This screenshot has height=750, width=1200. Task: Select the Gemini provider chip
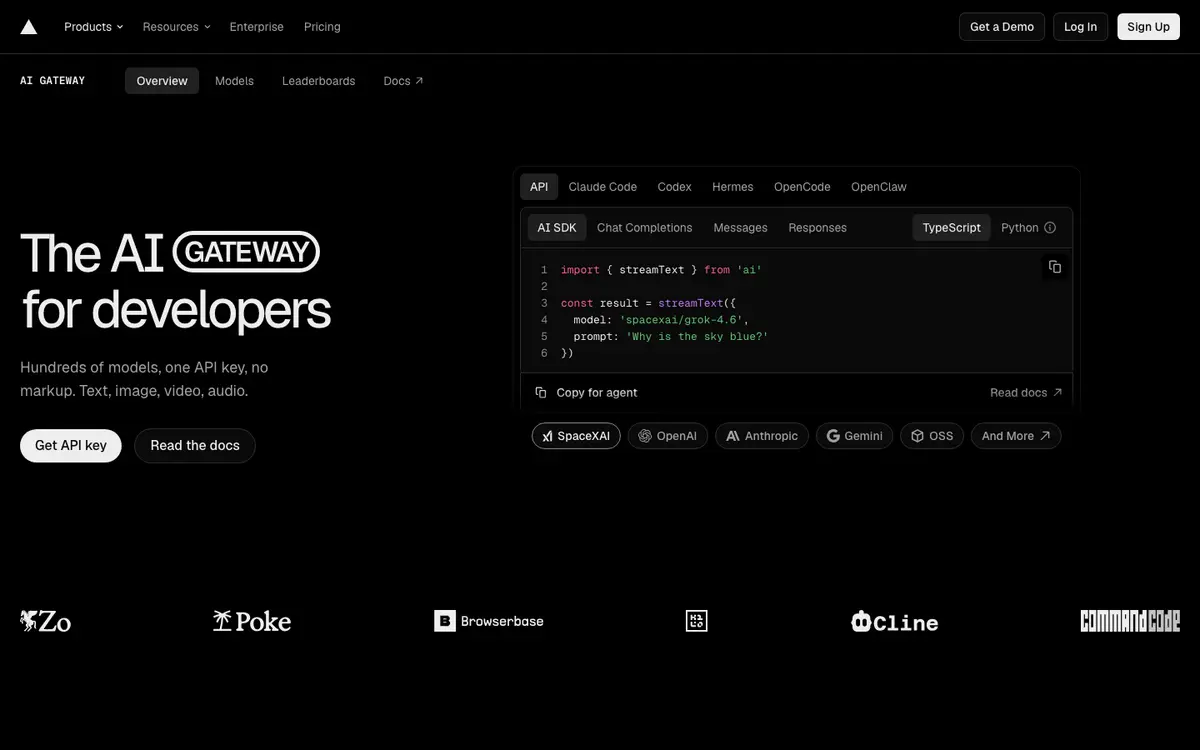point(855,436)
